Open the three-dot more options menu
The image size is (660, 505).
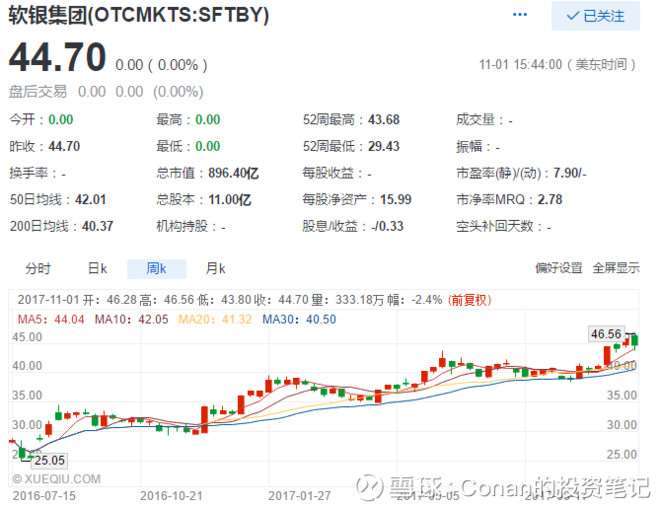pos(520,15)
